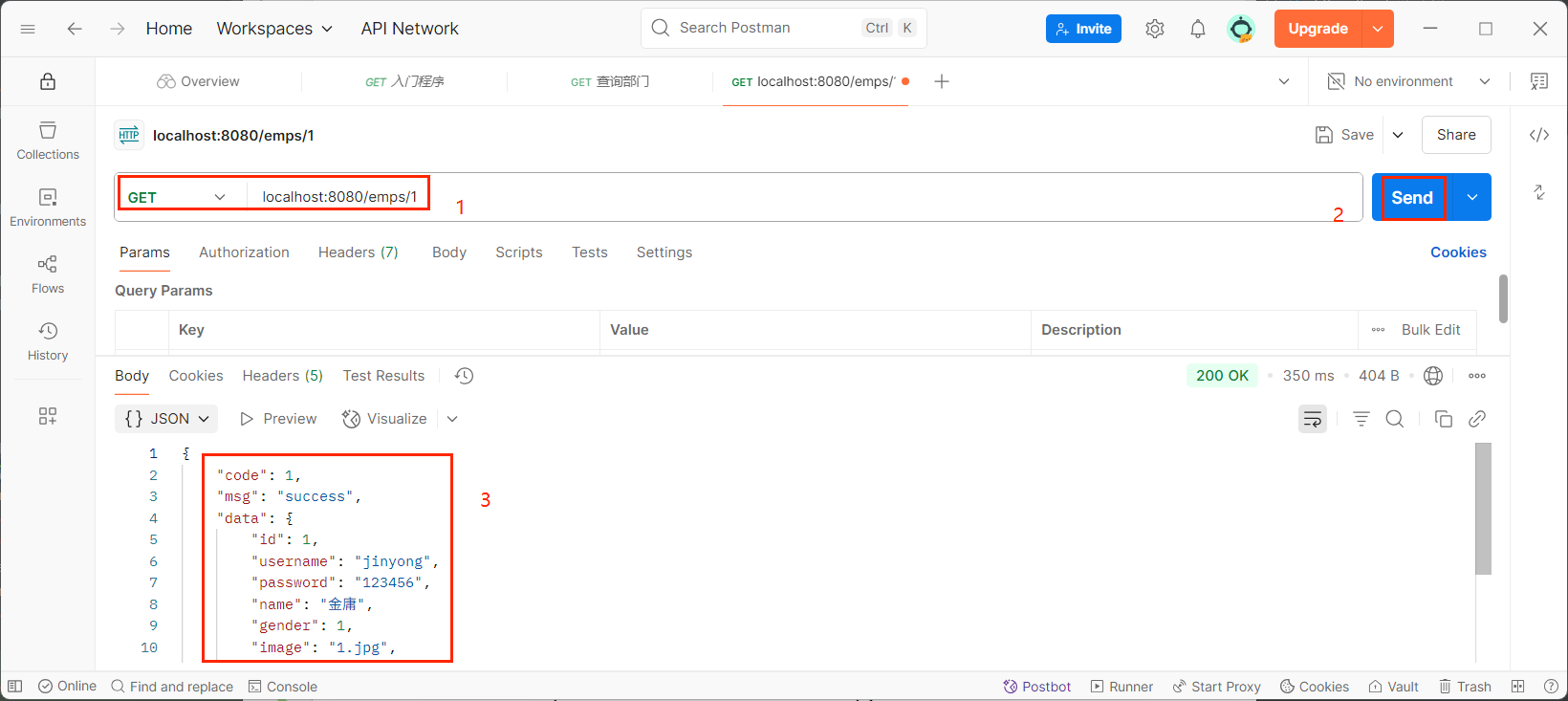Open the Save options dropdown arrow
The height and width of the screenshot is (701, 1568).
point(1398,135)
